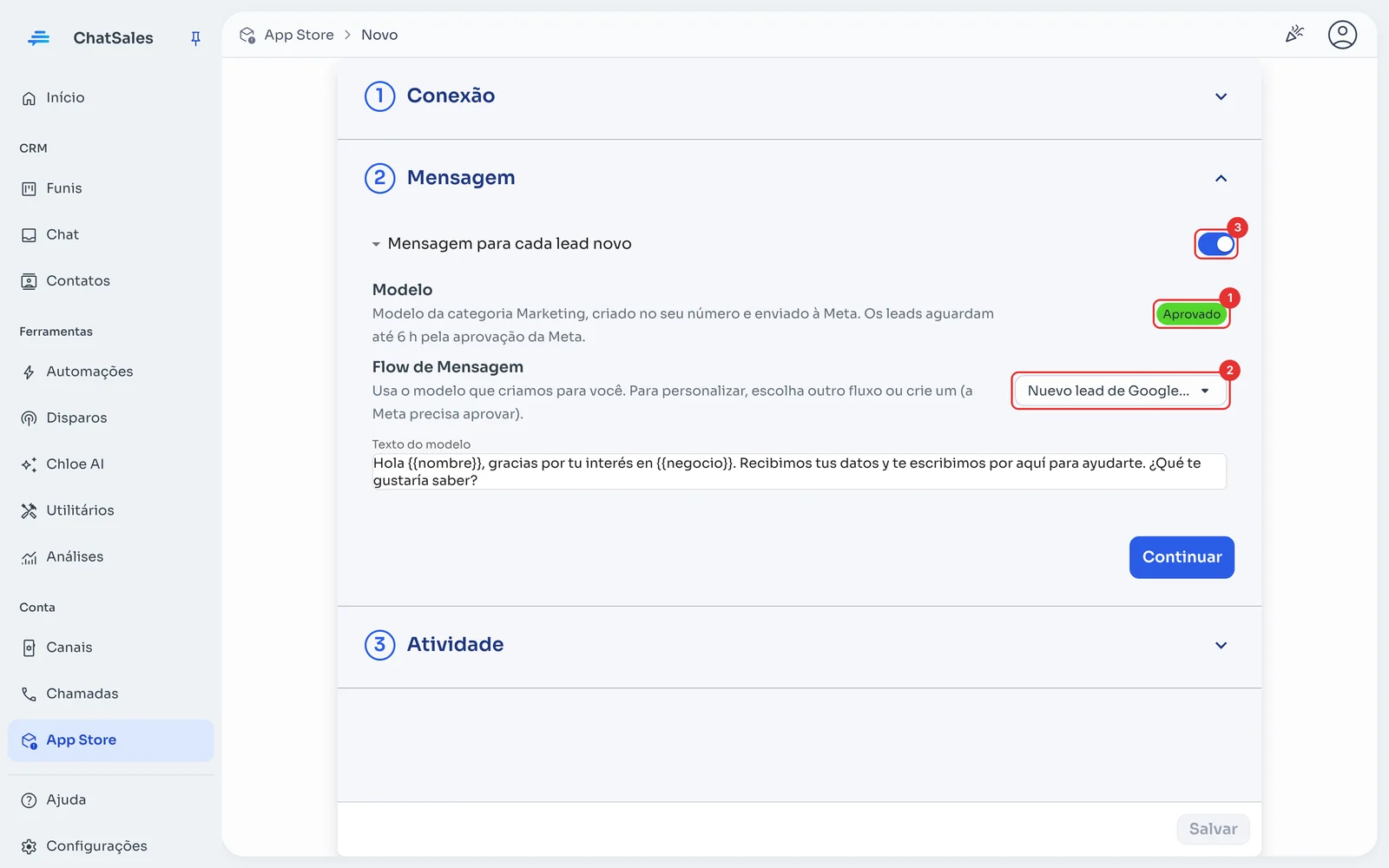Open Canais in the sidebar

tap(110, 648)
